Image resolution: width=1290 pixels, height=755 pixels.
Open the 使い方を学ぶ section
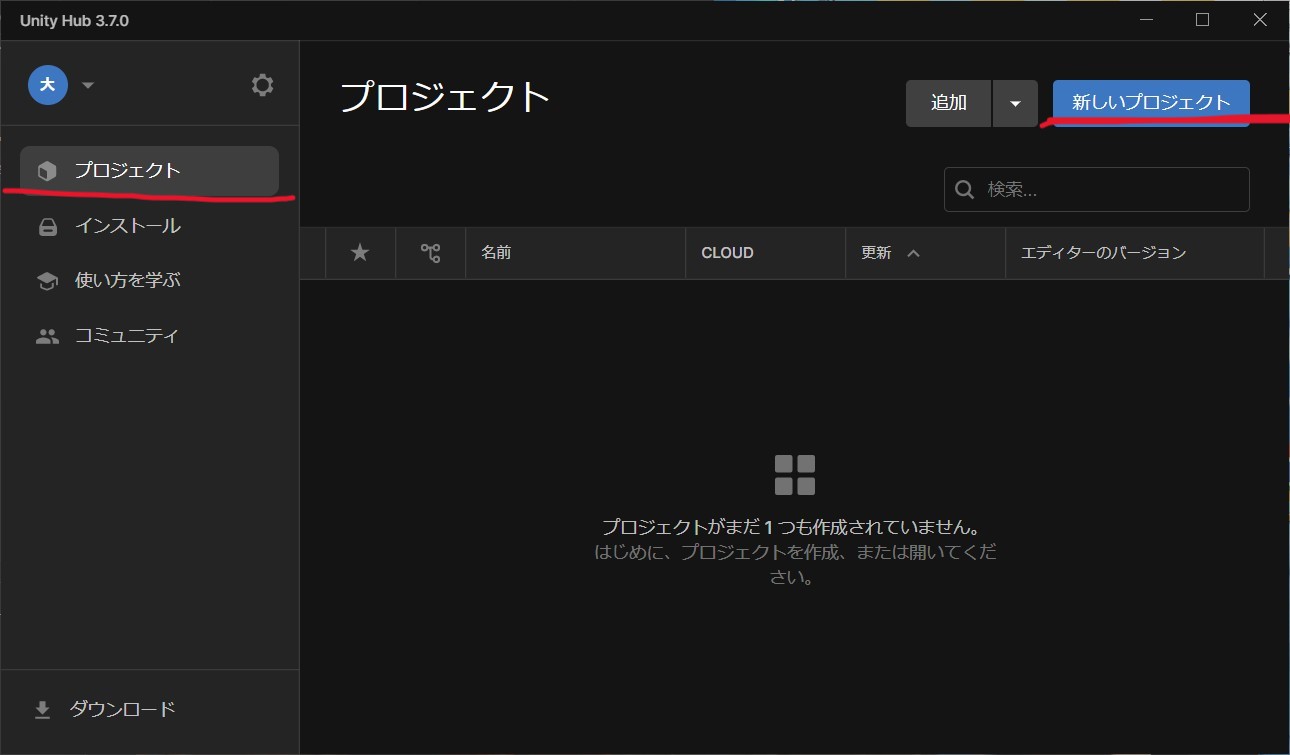tap(127, 281)
